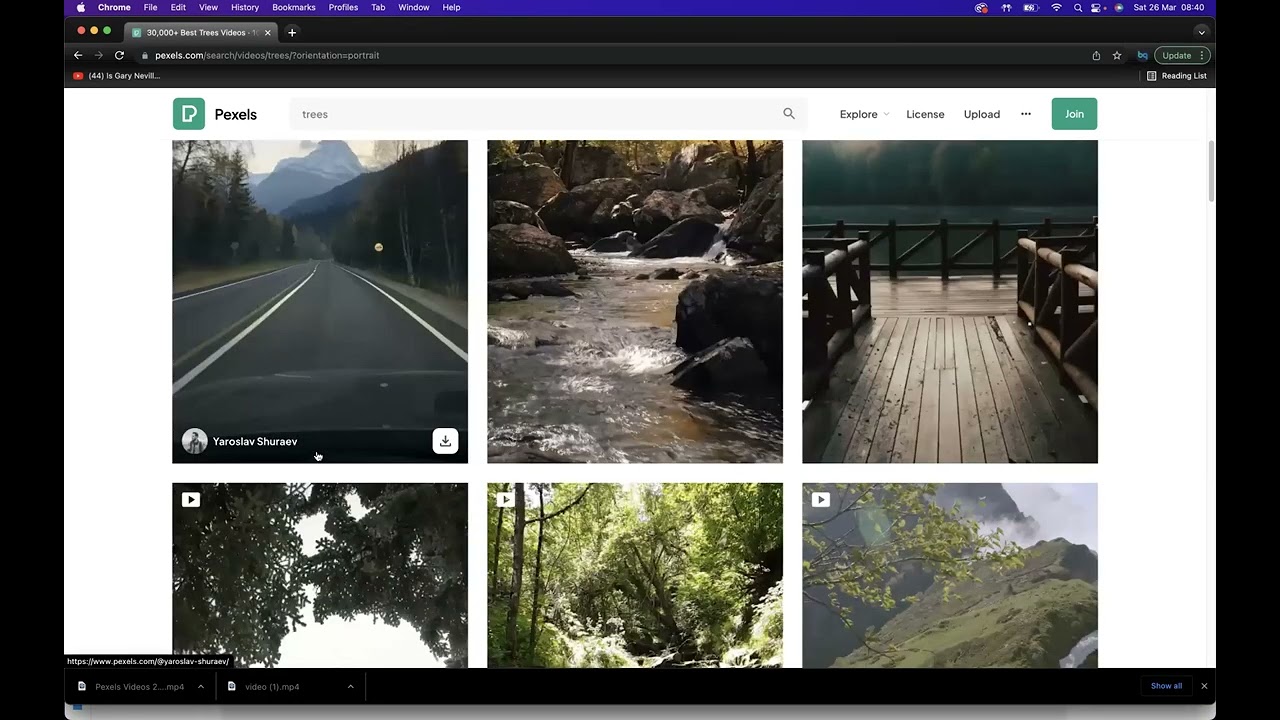This screenshot has width=1280, height=720.
Task: Open downloaded Pexels Videos mp4 file
Action: click(140, 686)
